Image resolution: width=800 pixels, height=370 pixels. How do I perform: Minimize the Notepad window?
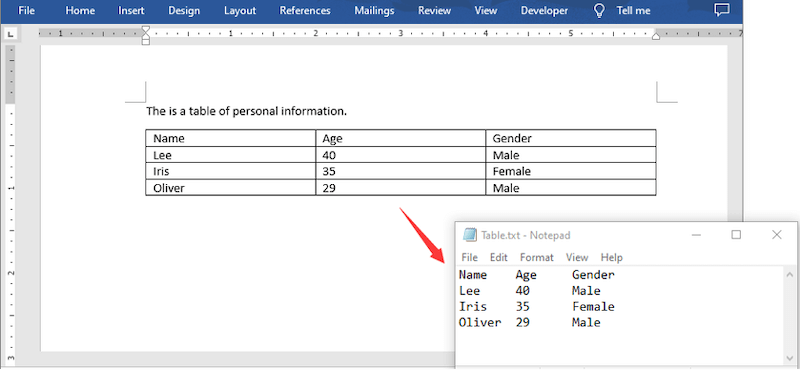tap(696, 235)
